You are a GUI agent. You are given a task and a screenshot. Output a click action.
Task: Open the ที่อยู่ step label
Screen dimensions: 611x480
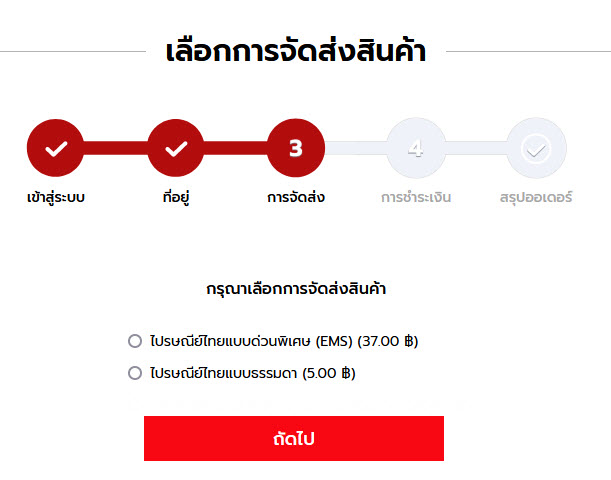point(176,197)
